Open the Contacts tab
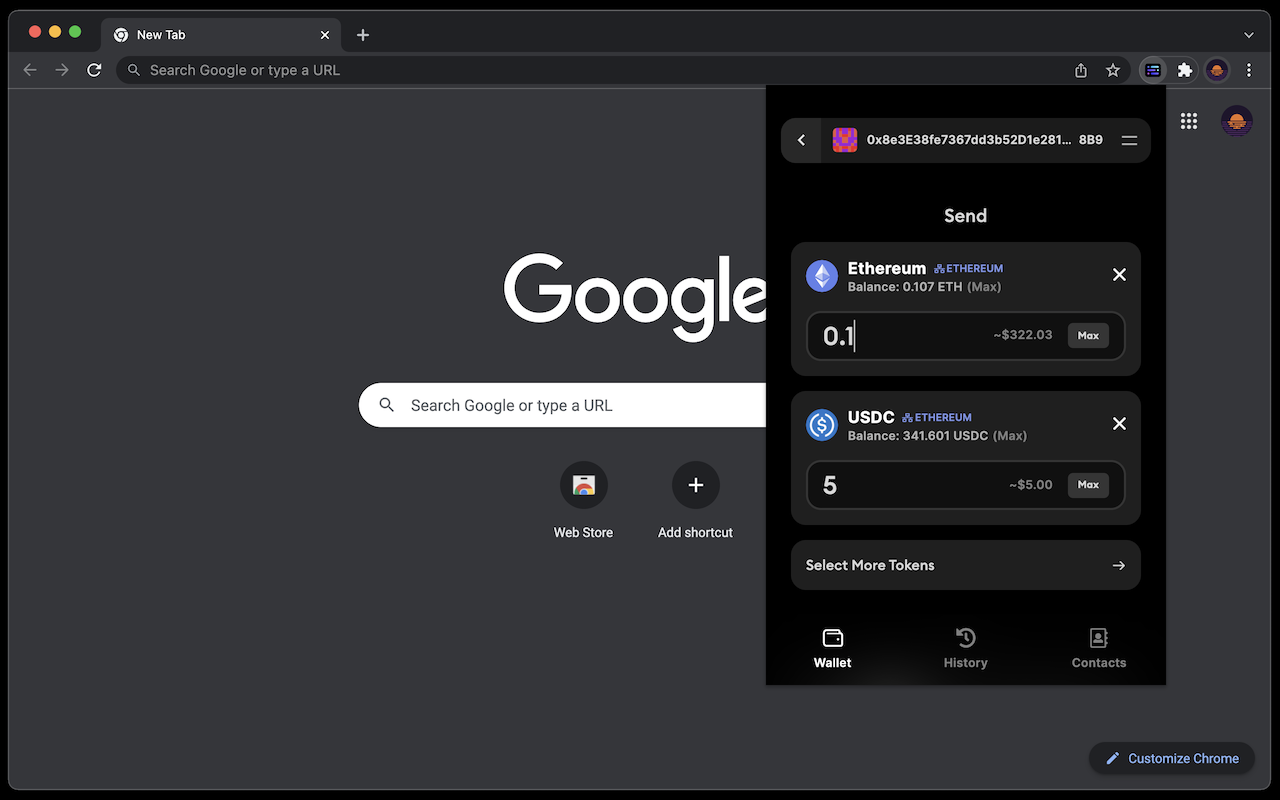 pyautogui.click(x=1098, y=648)
